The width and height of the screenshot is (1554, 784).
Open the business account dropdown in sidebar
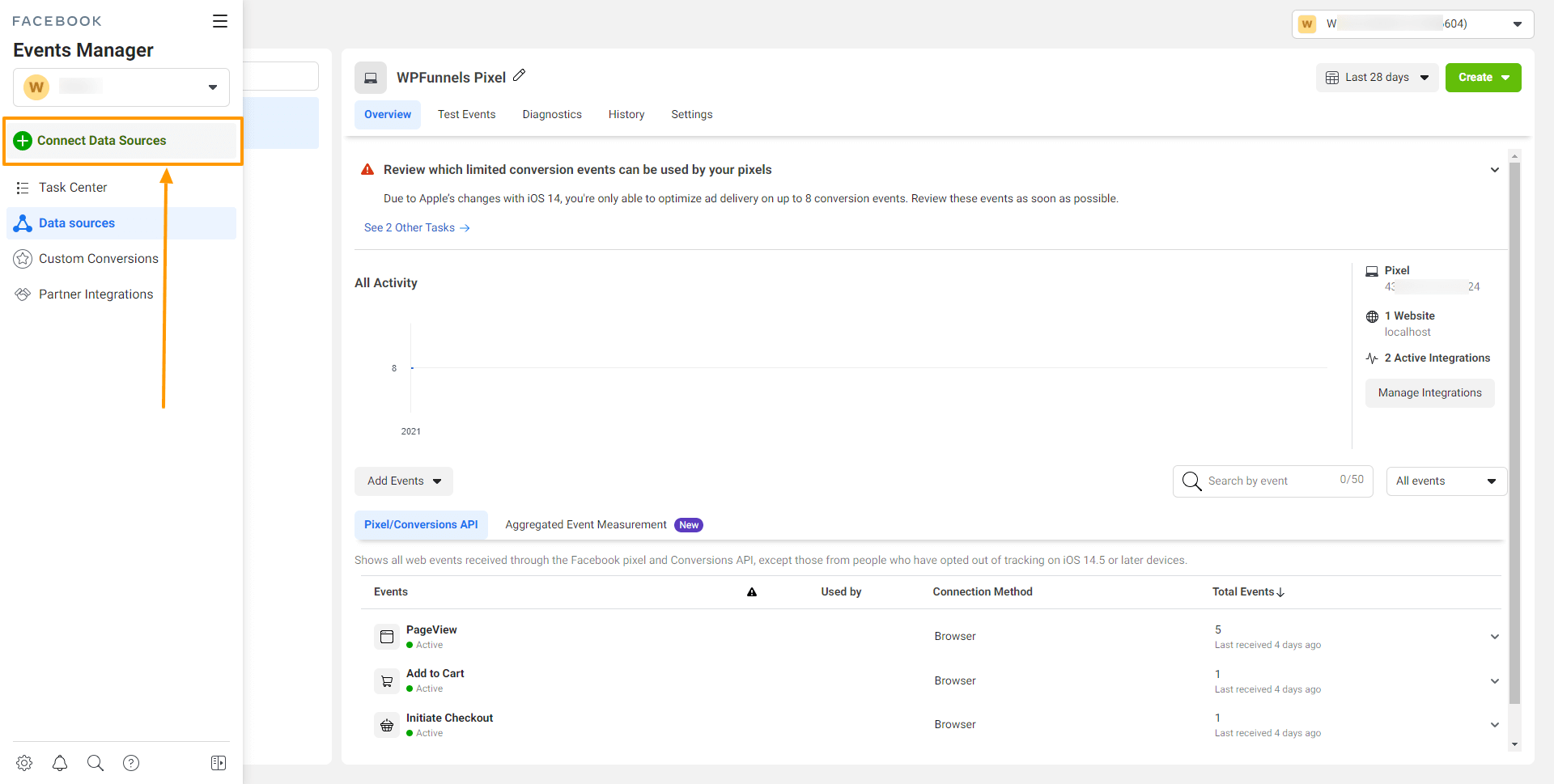tap(121, 87)
